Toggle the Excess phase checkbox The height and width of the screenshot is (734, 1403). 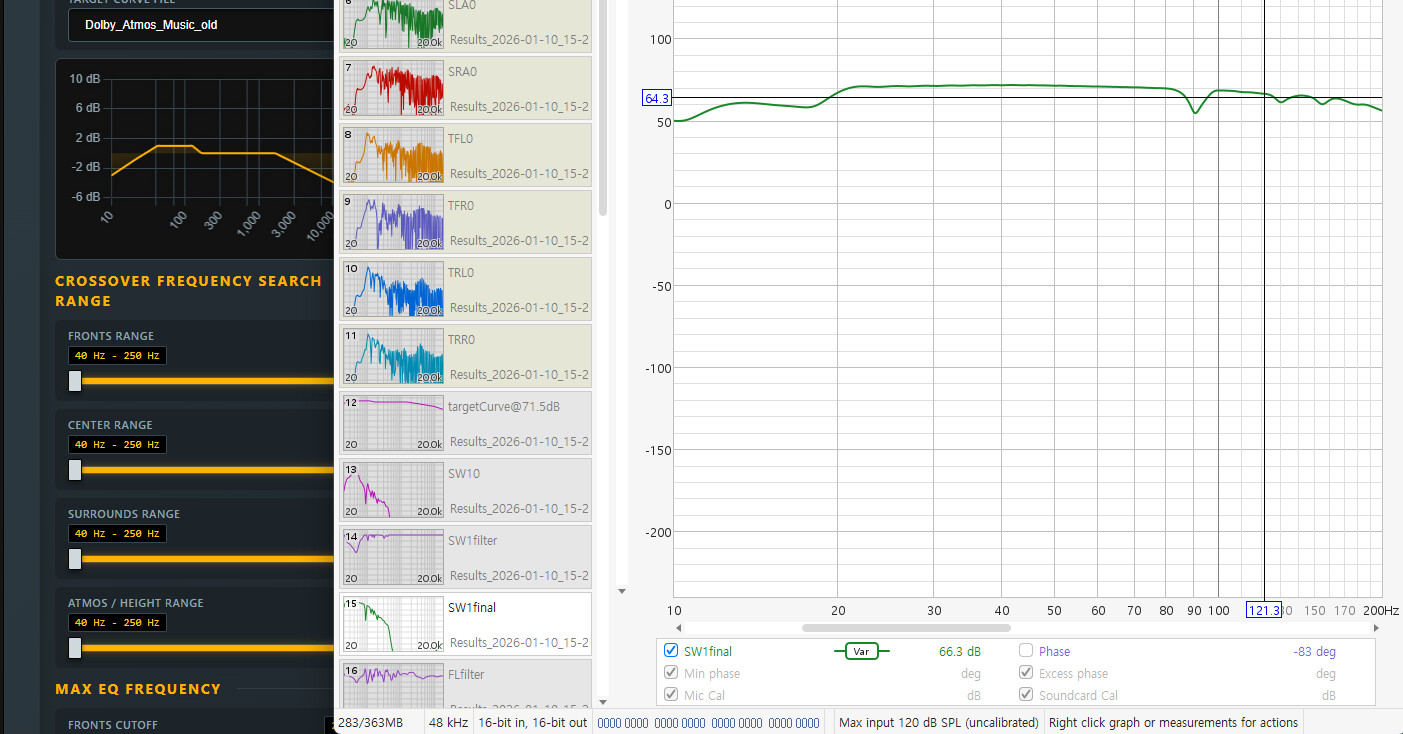tap(1026, 673)
